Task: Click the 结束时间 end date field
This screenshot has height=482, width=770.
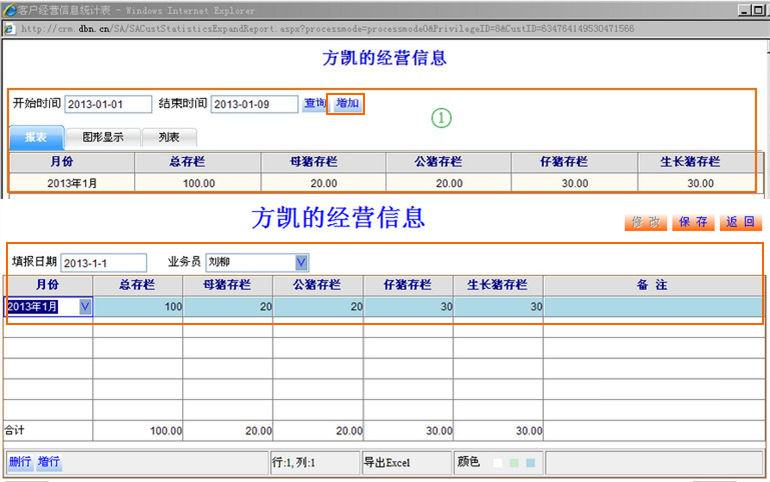Action: tap(254, 104)
